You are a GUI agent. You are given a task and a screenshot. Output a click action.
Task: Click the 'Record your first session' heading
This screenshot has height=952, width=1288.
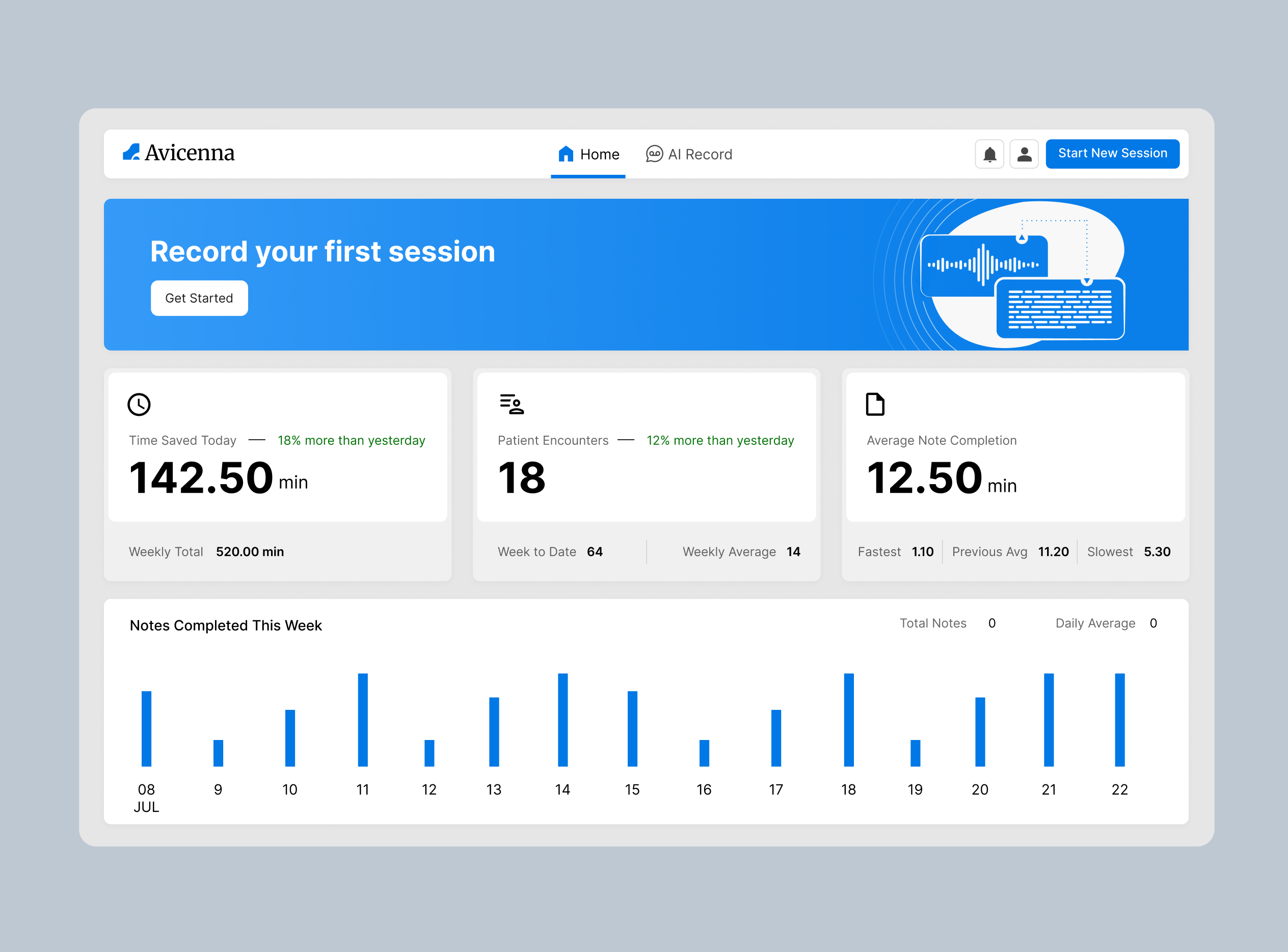click(x=323, y=251)
